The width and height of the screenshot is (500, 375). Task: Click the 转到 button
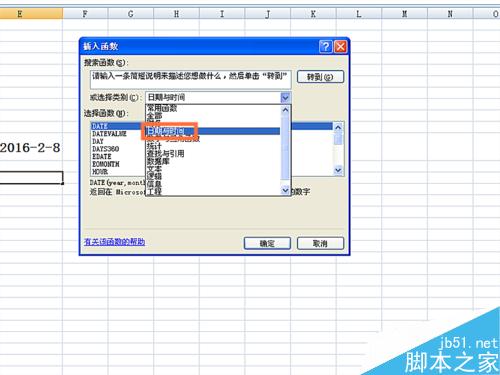[320, 77]
